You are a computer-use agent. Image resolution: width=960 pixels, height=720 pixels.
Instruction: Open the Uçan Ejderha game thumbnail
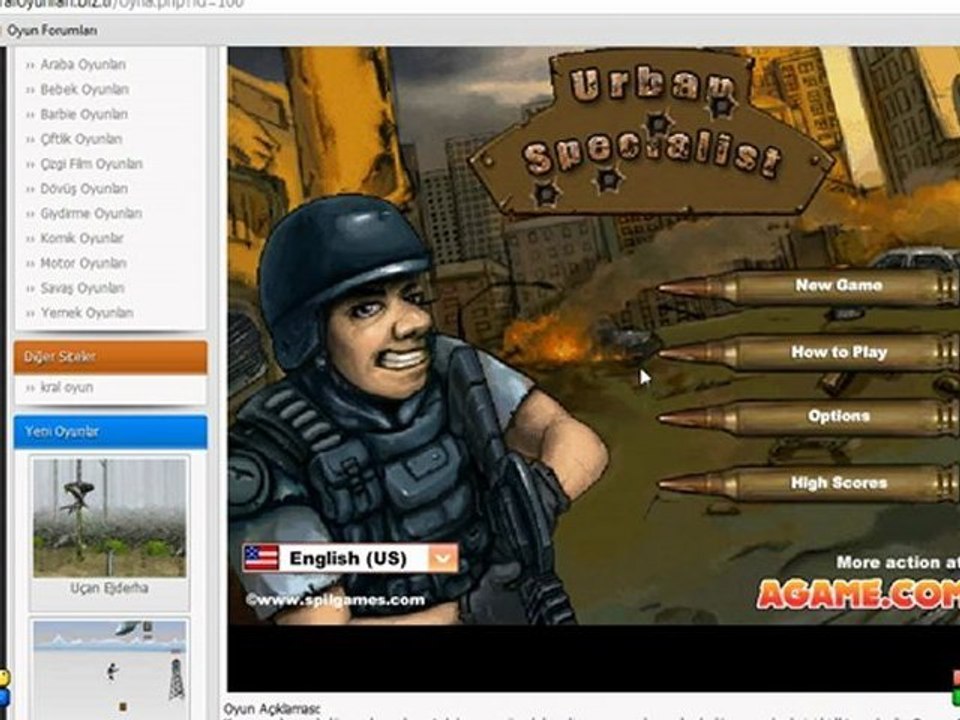(110, 517)
